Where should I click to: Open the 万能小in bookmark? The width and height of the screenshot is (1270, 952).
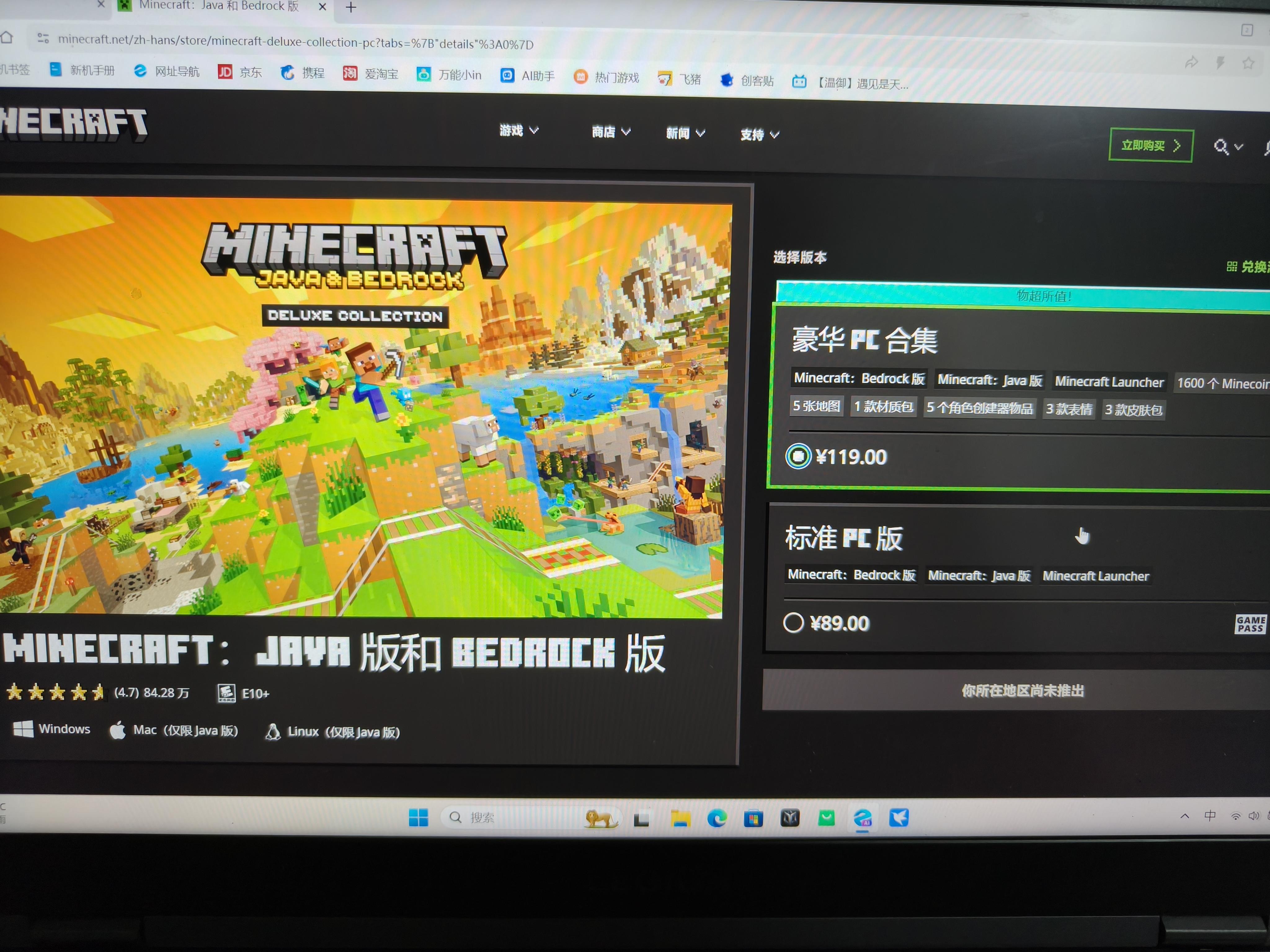point(449,75)
